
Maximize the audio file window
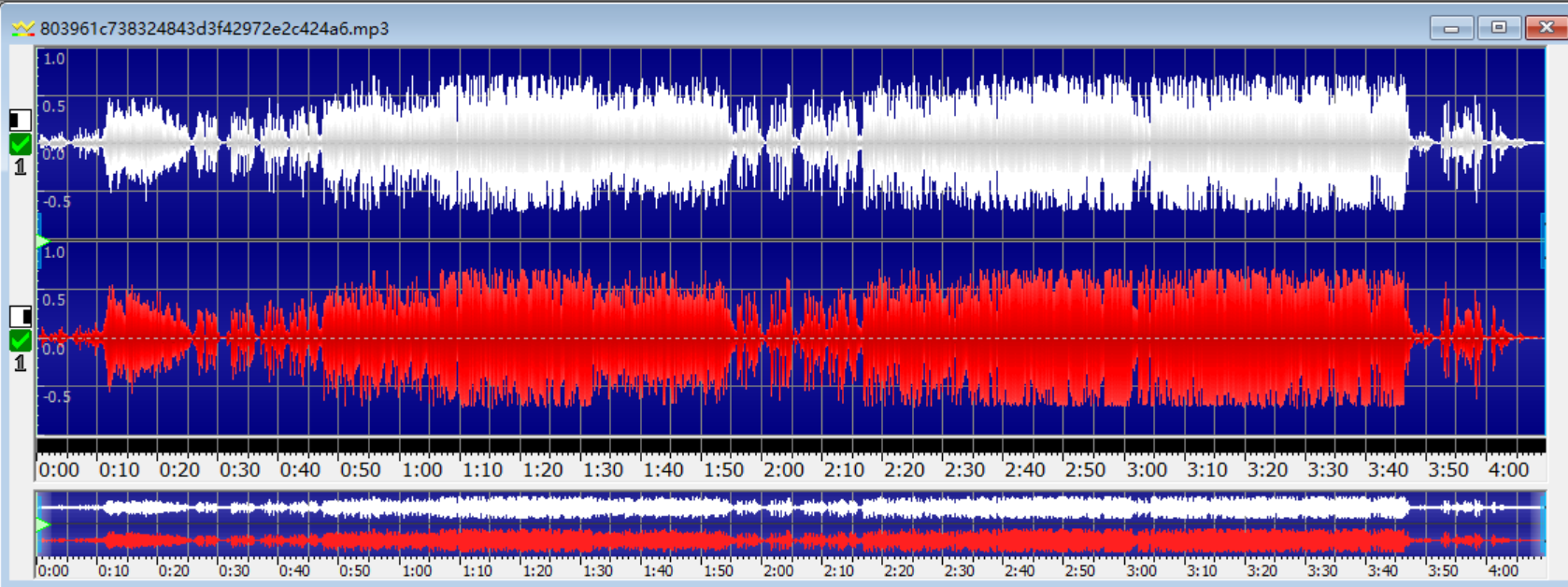(1499, 28)
